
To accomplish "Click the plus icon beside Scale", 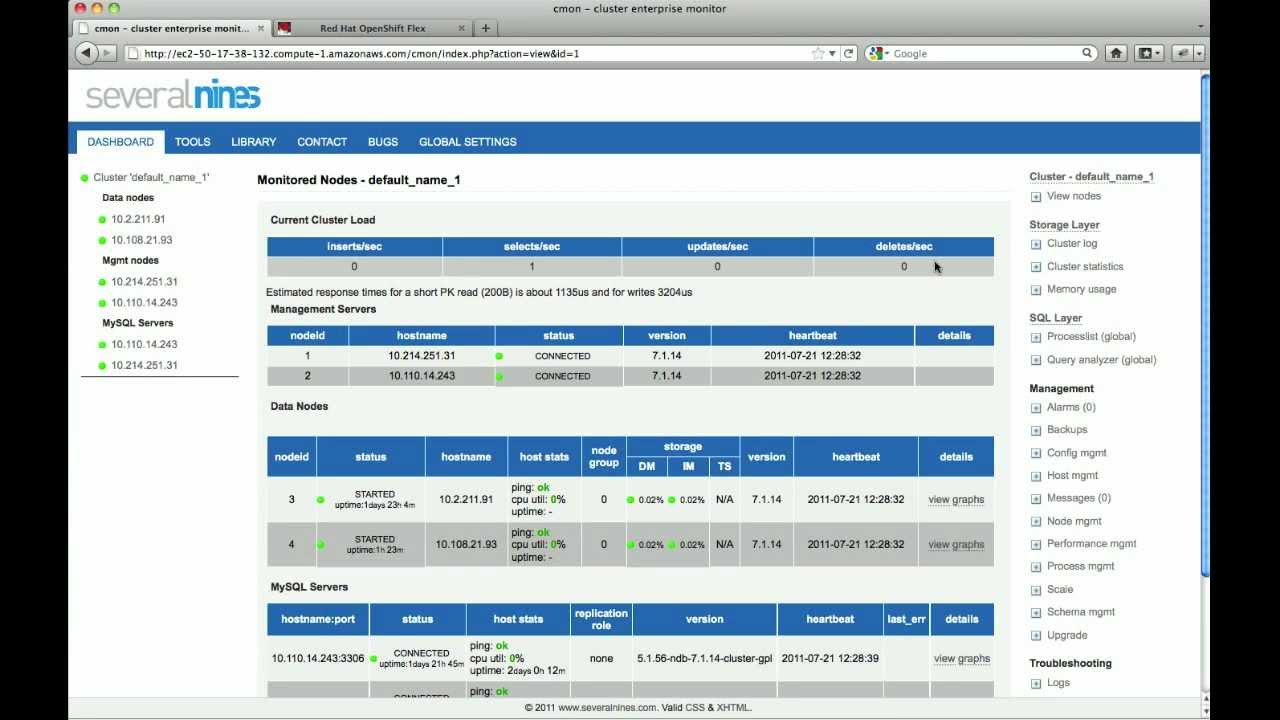I will 1036,590.
